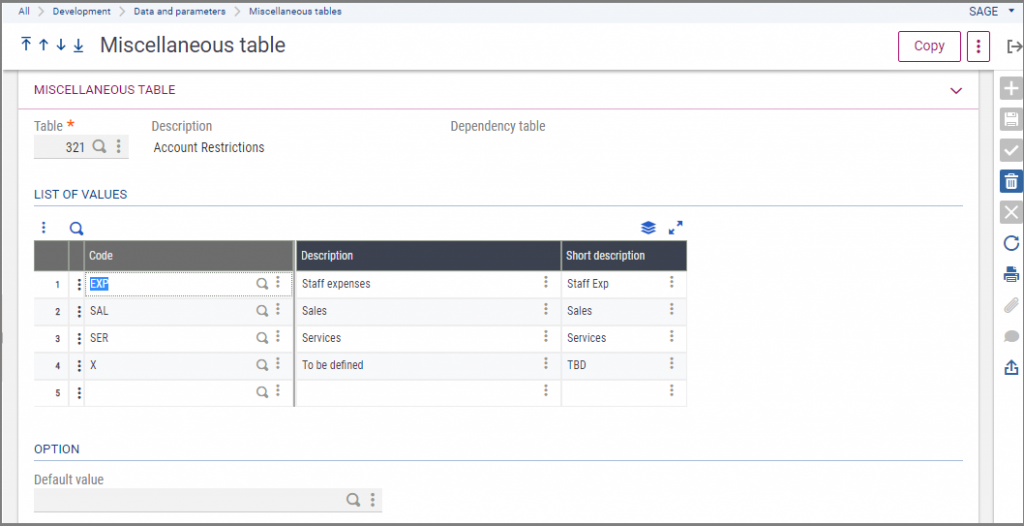Navigate to All breadcrumb

tap(24, 11)
